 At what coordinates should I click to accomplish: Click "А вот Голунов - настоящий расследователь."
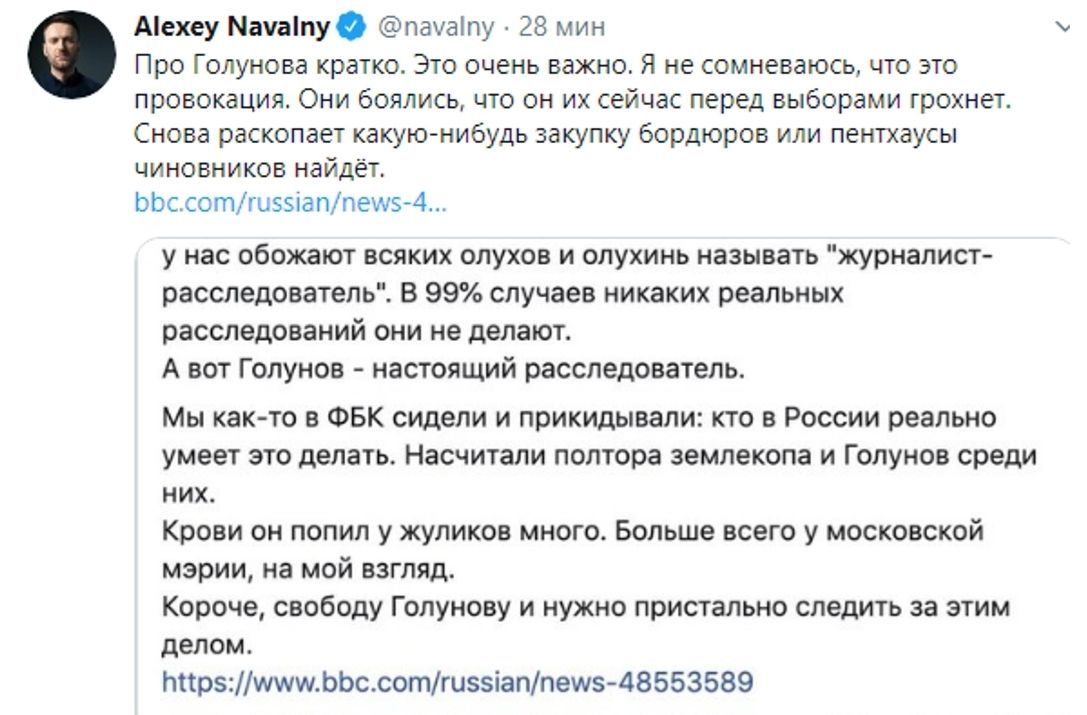(454, 369)
